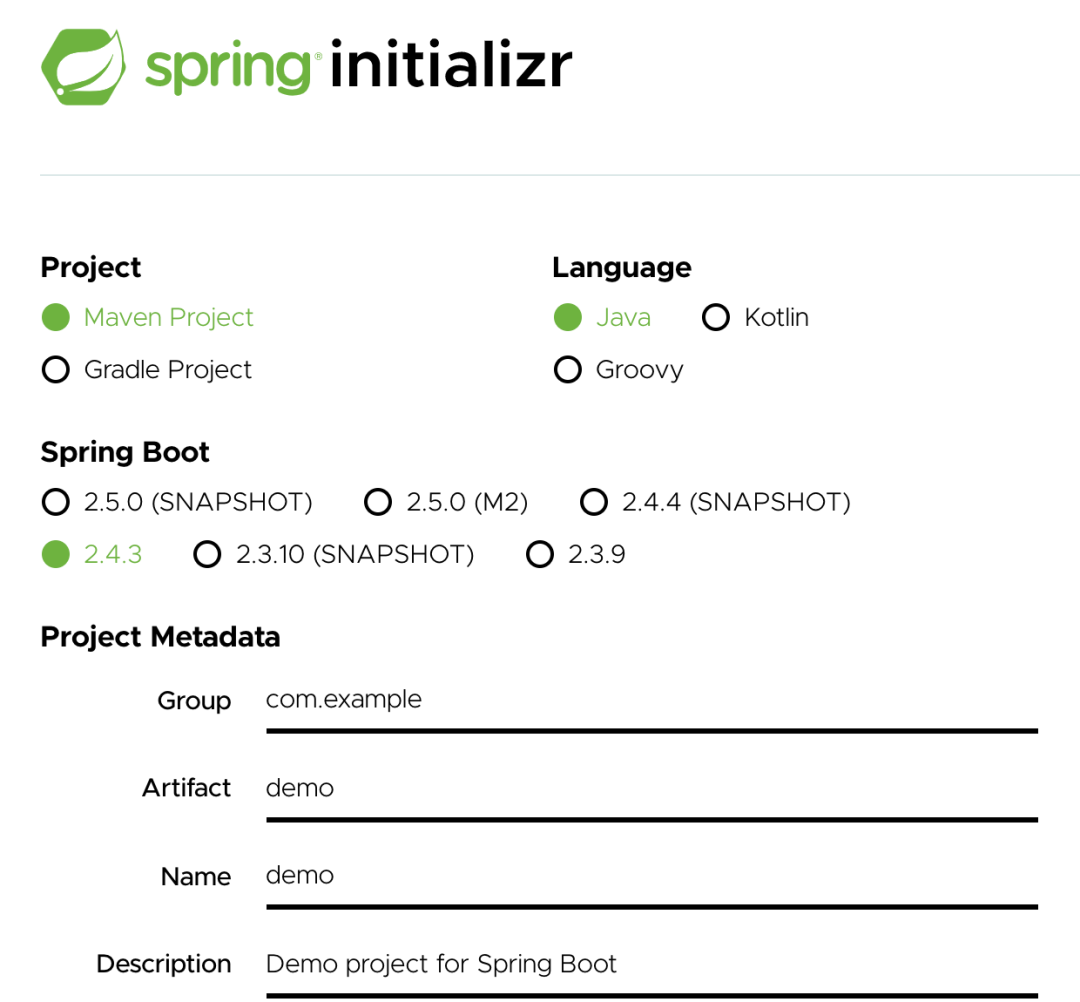Click the spring initializr title text
This screenshot has height=1002, width=1080.
(359, 67)
